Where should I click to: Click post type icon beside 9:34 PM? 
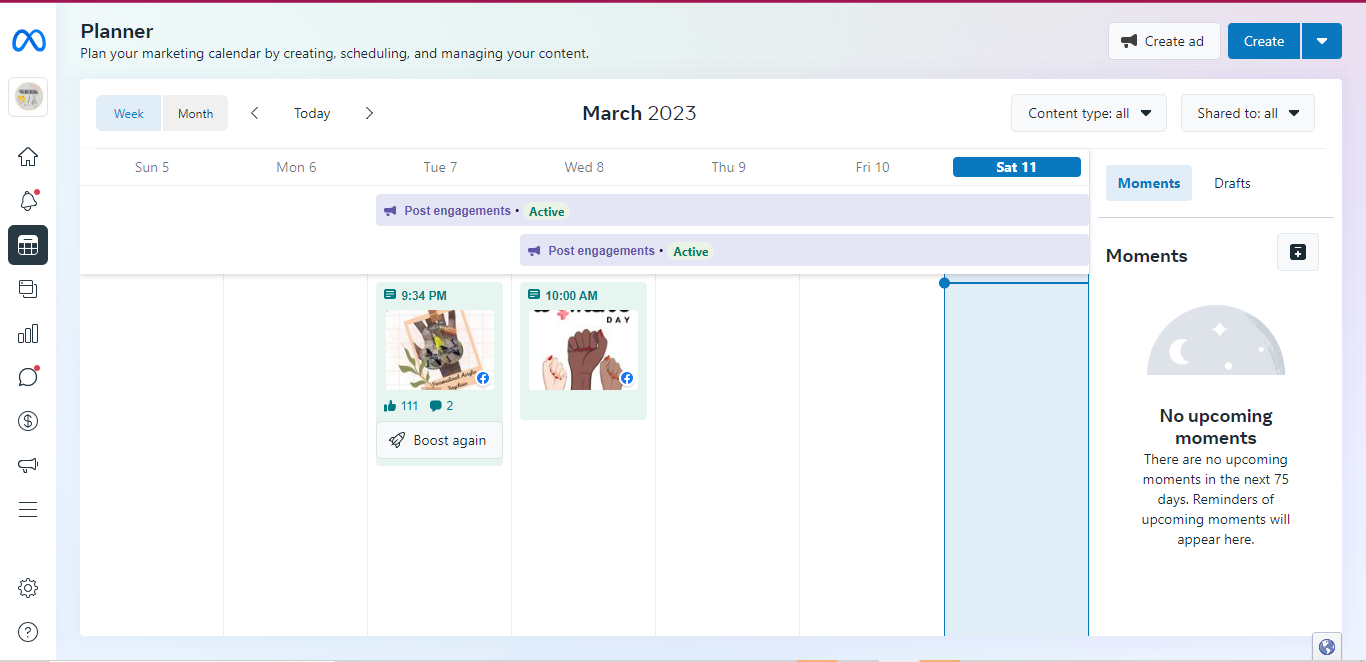click(x=390, y=295)
